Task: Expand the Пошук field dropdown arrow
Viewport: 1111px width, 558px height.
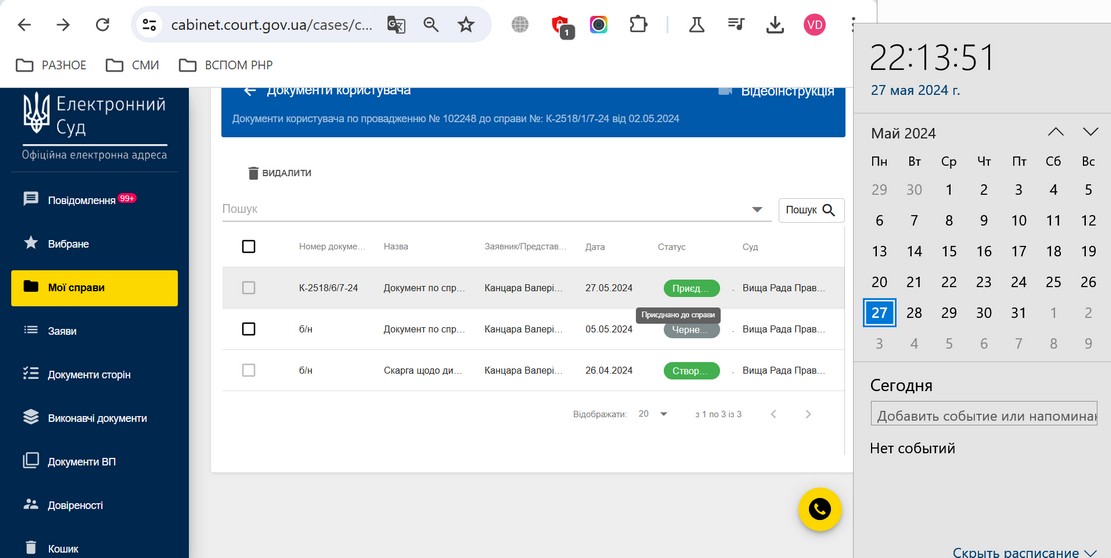Action: tap(757, 210)
